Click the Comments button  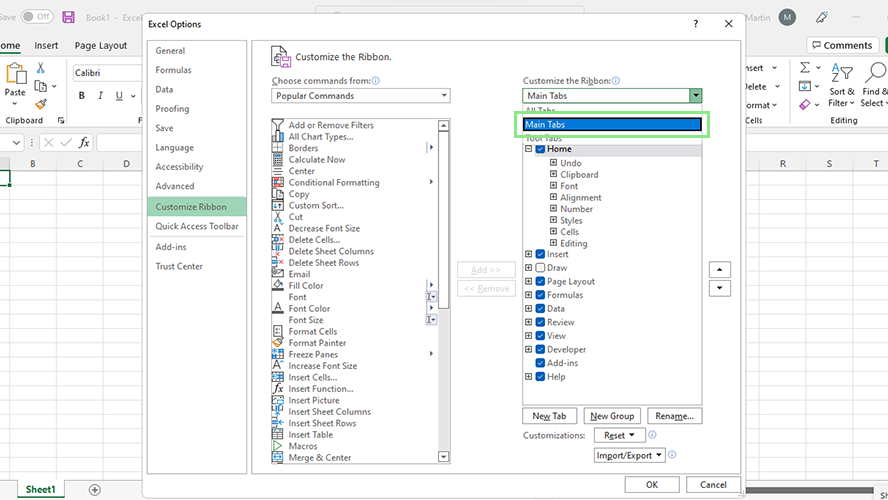842,45
